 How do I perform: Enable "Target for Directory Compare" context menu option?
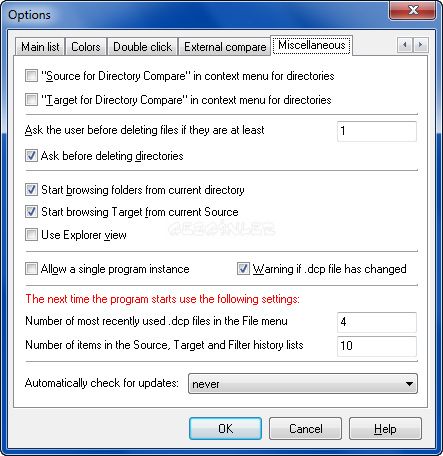click(x=31, y=100)
